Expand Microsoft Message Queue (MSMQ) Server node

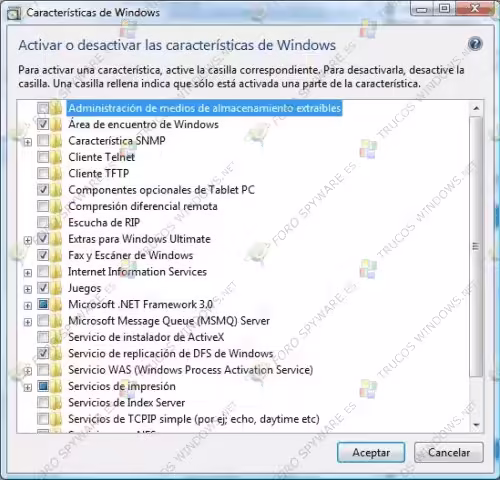pyautogui.click(x=28, y=322)
